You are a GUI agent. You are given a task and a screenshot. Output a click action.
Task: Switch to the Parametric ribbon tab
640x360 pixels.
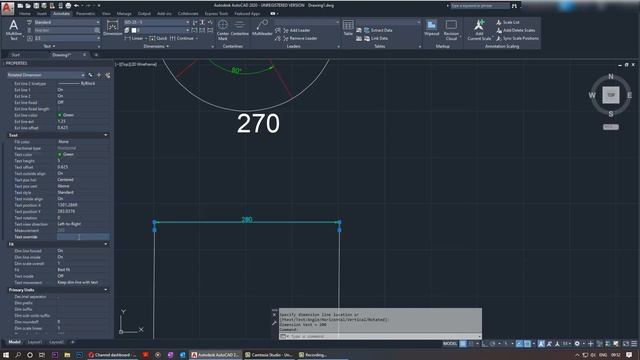point(85,13)
